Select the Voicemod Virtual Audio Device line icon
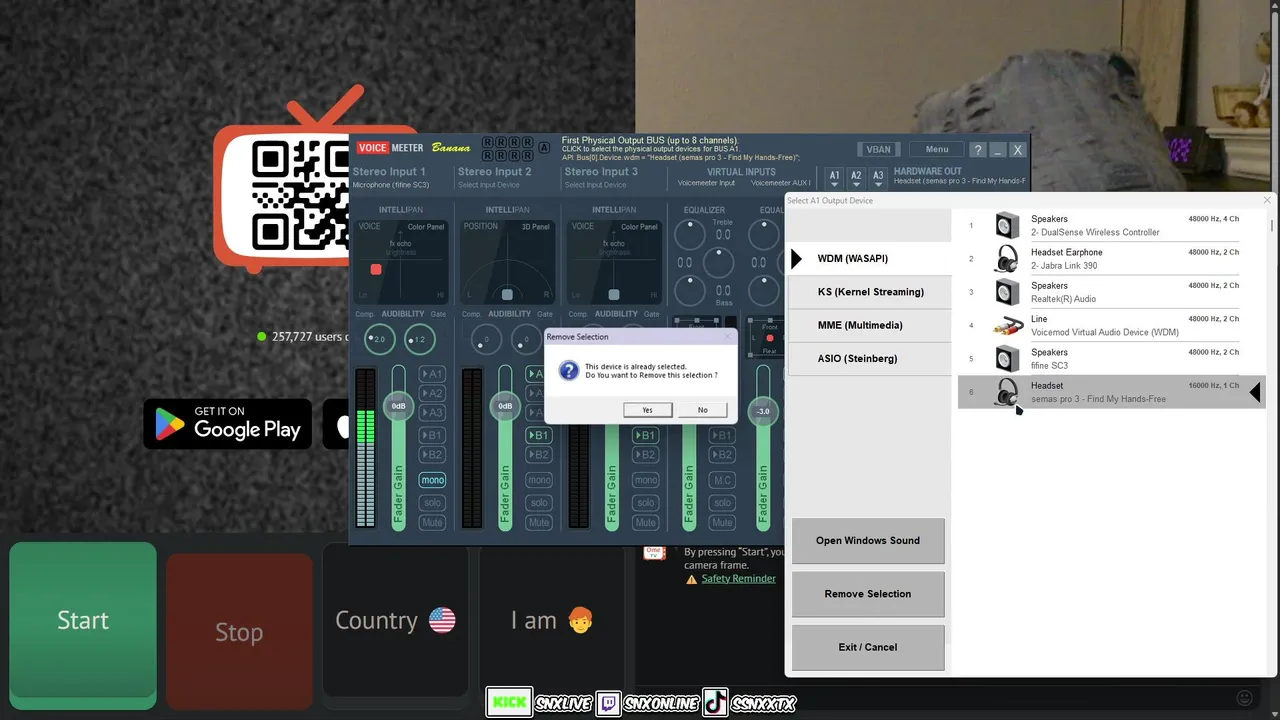This screenshot has width=1280, height=720. 1007,325
